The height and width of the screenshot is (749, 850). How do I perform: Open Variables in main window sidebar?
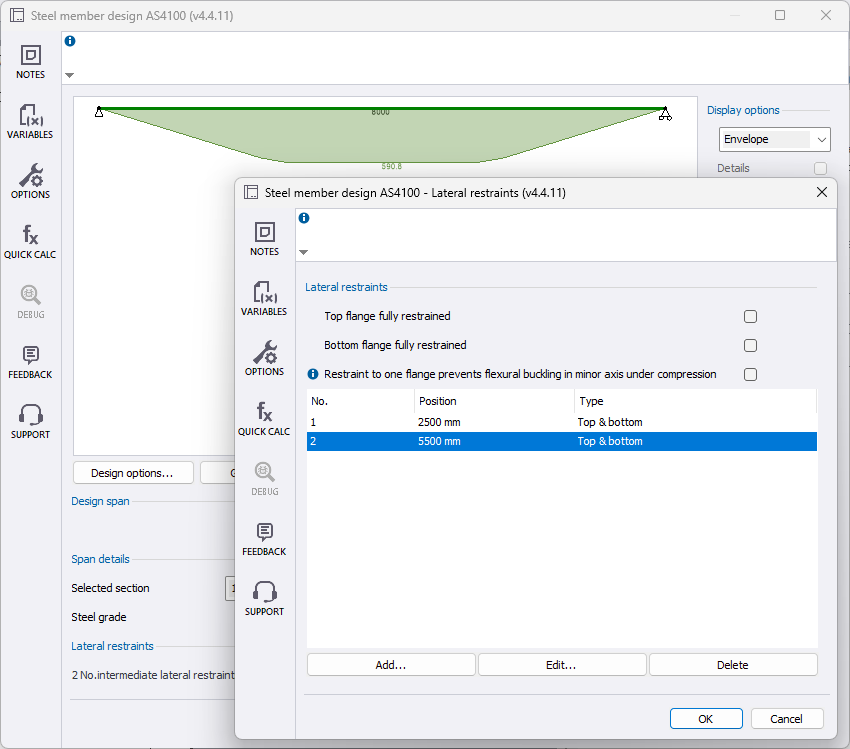(30, 122)
